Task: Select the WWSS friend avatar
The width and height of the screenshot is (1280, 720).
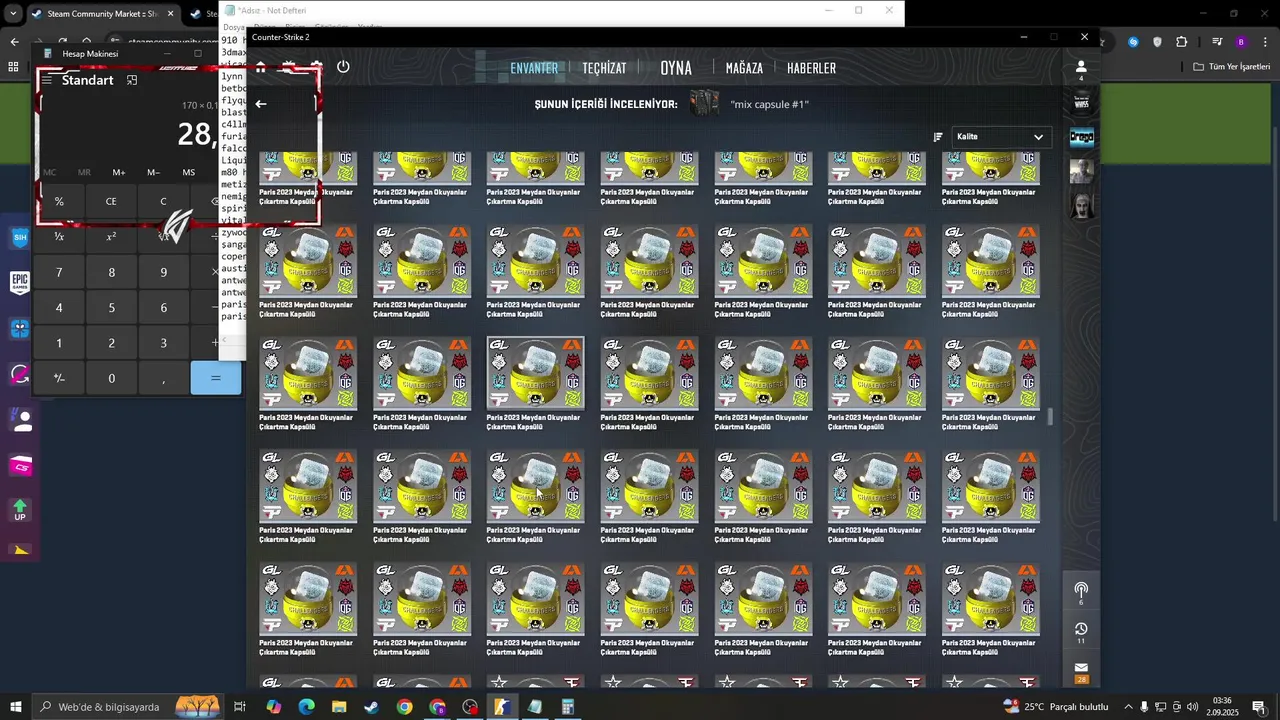Action: [x=1082, y=102]
